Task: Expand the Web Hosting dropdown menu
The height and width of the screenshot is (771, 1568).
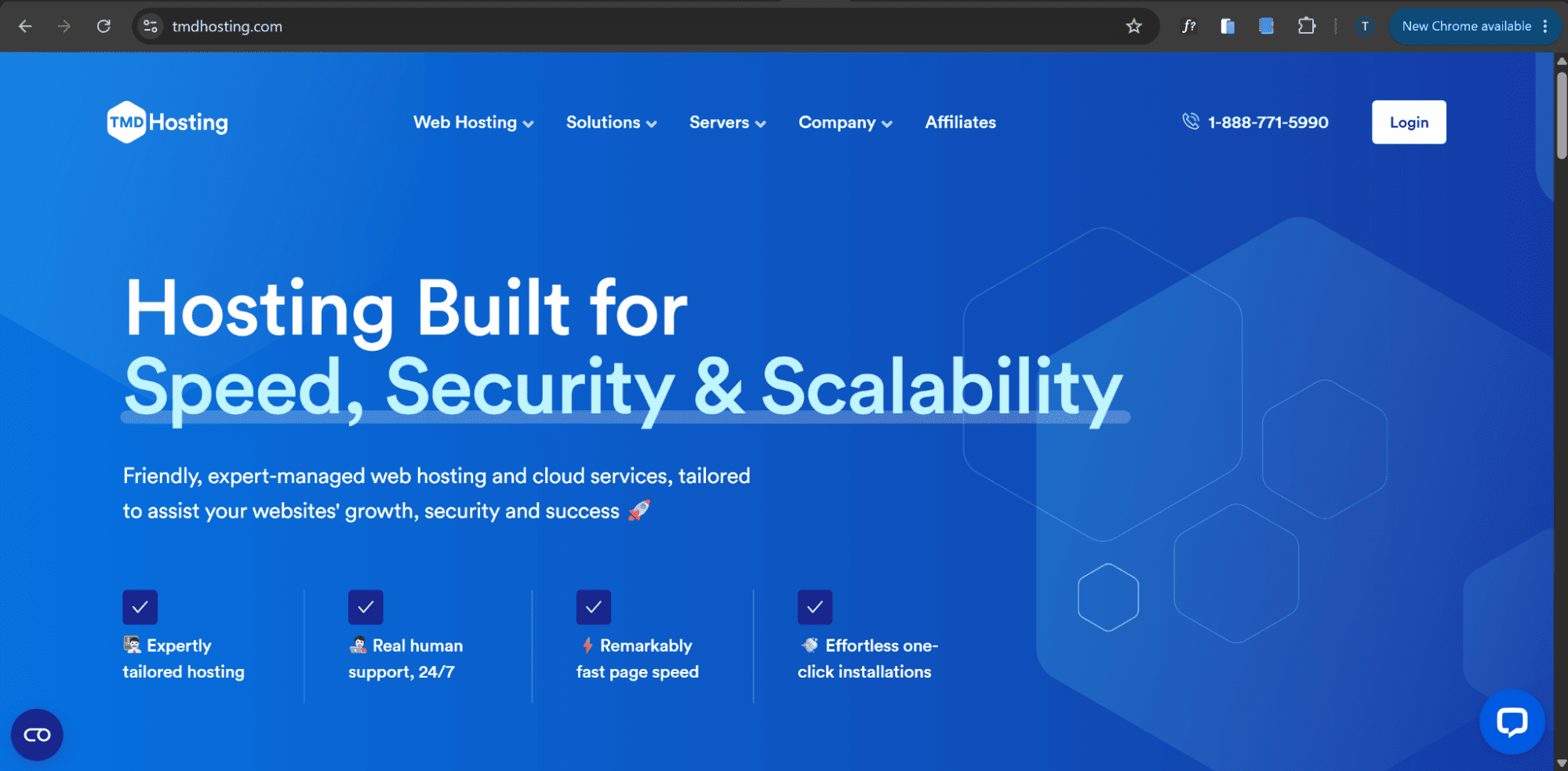Action: 474,122
